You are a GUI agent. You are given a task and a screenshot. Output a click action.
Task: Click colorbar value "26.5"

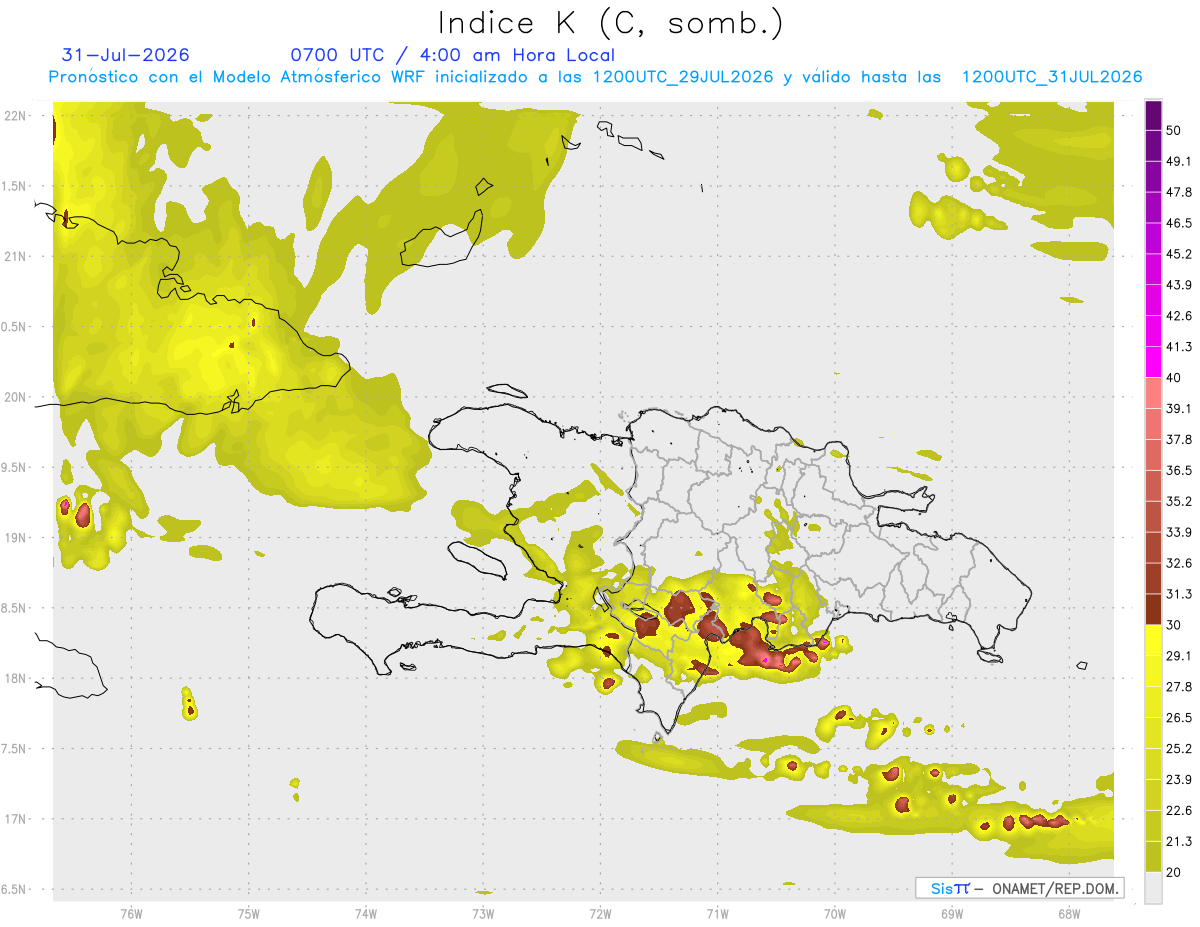[x=1180, y=718]
